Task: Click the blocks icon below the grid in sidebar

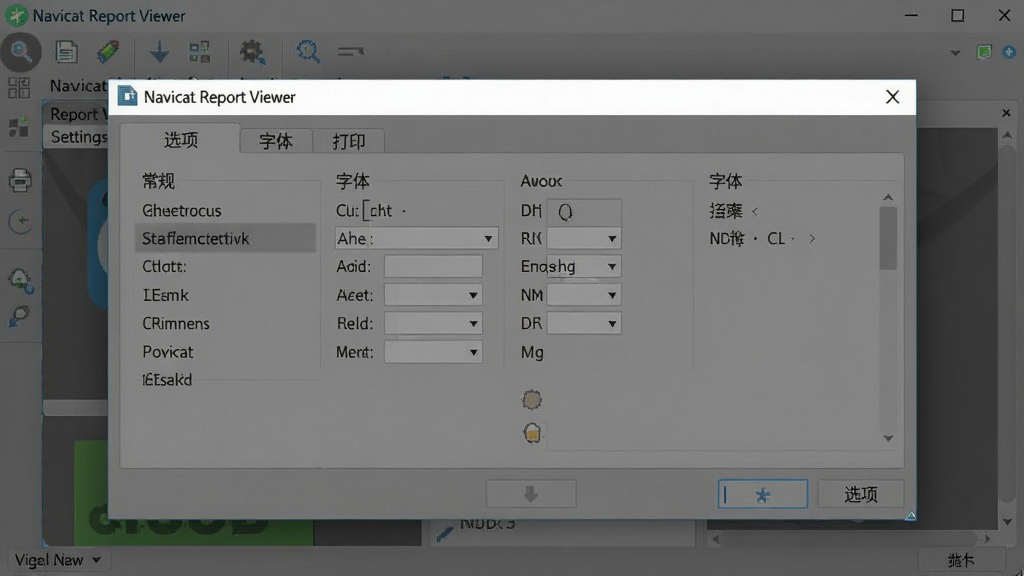Action: click(x=19, y=126)
